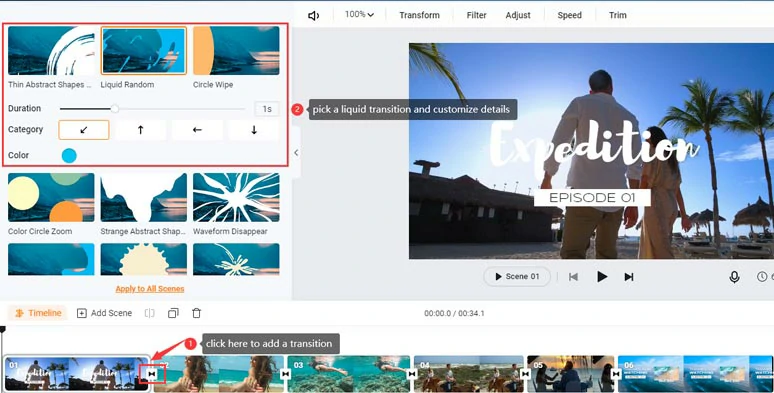Duplicate scene using the copy icon
The image size is (774, 393).
tap(173, 313)
